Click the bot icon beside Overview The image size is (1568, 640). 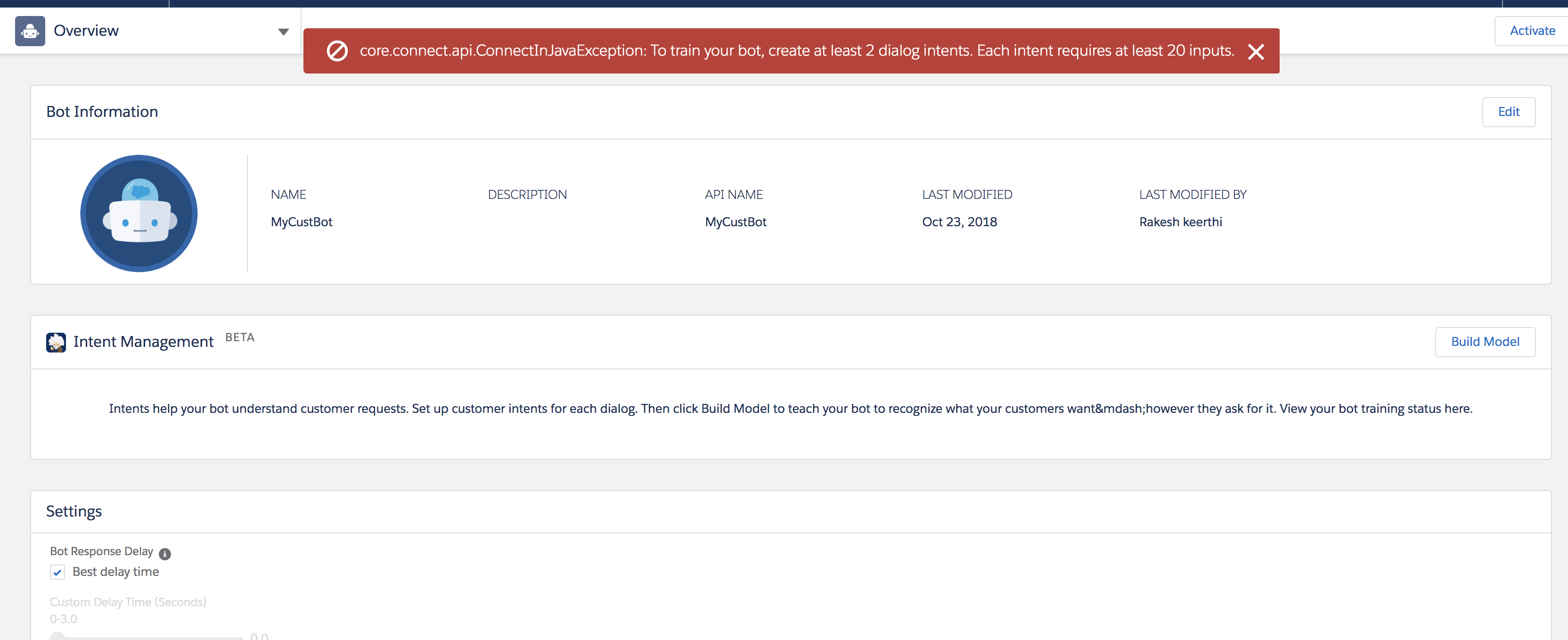(30, 31)
